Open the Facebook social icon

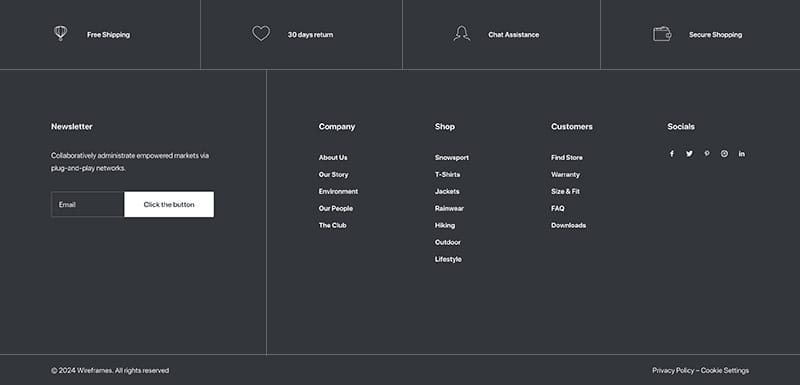point(672,154)
